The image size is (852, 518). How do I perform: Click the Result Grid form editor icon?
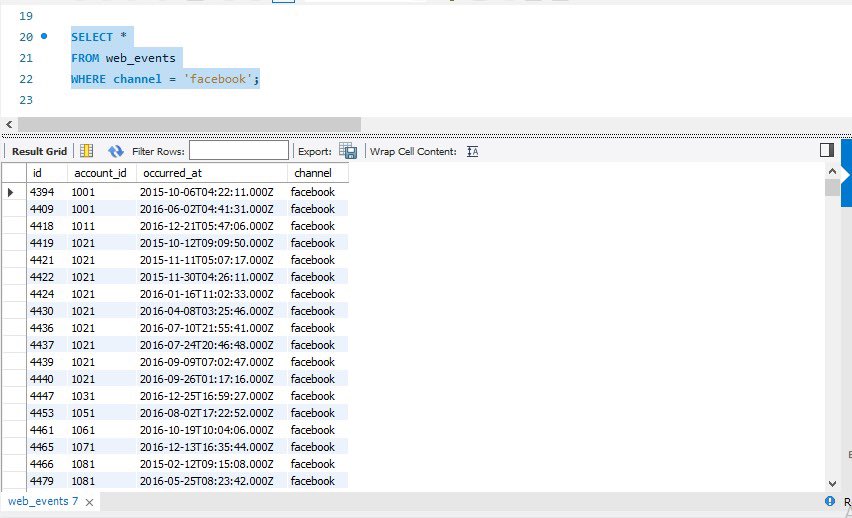[86, 151]
